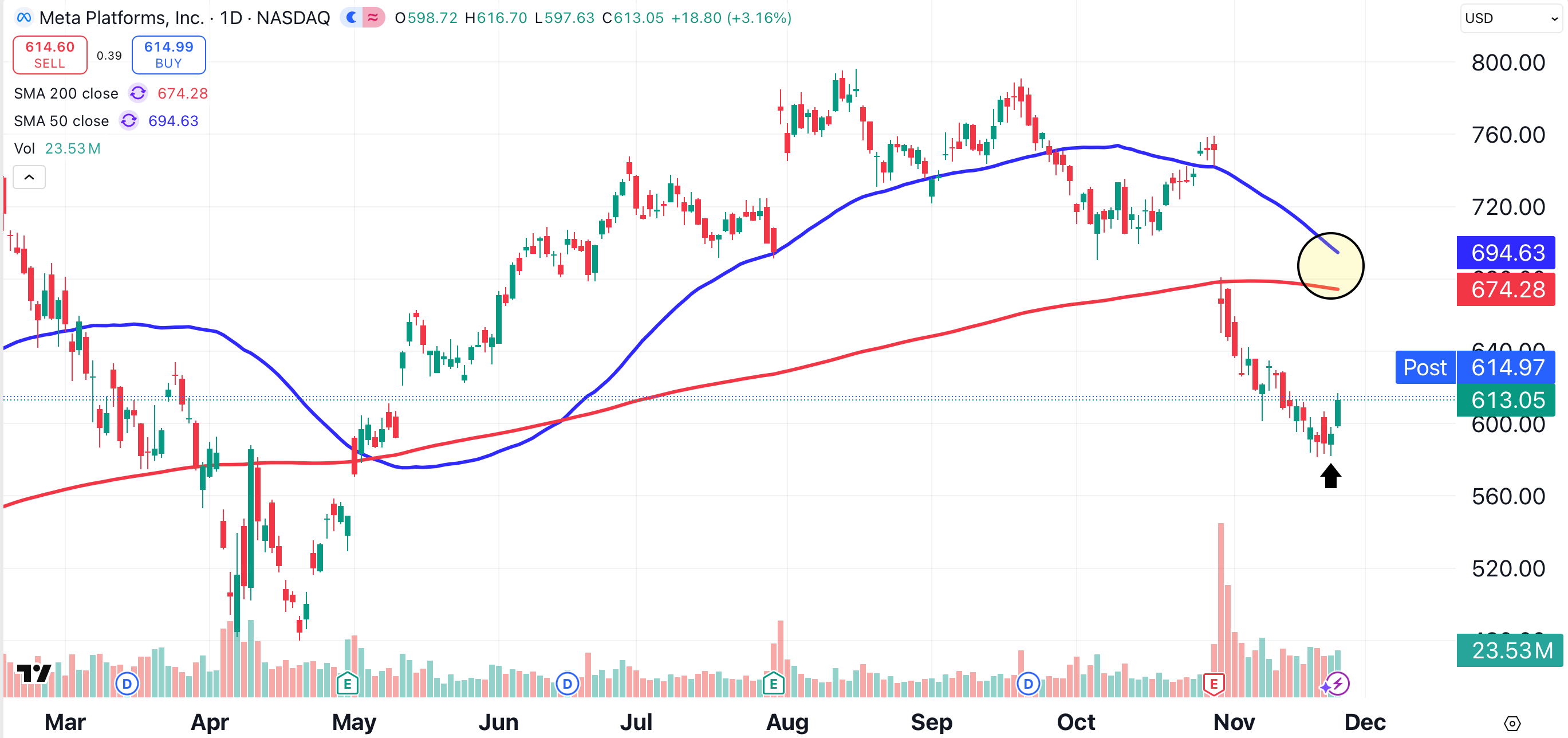Click the pink approximate data indicator
Viewport: 1568px width, 738px height.
[x=373, y=18]
